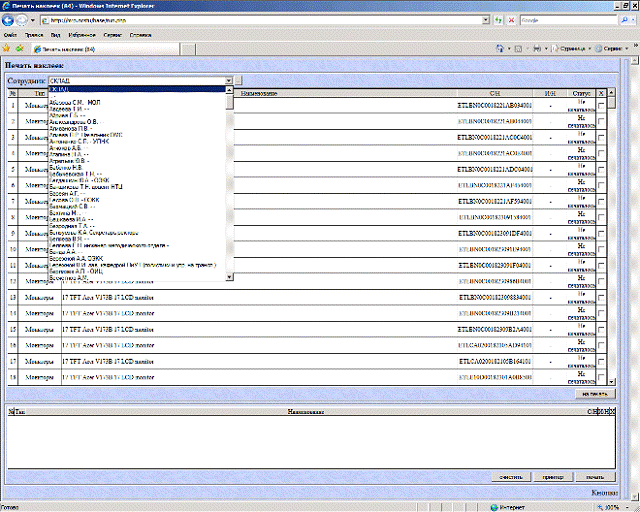Tick the checkbox in table row 17
Screen dimensions: 640x512
600,360
